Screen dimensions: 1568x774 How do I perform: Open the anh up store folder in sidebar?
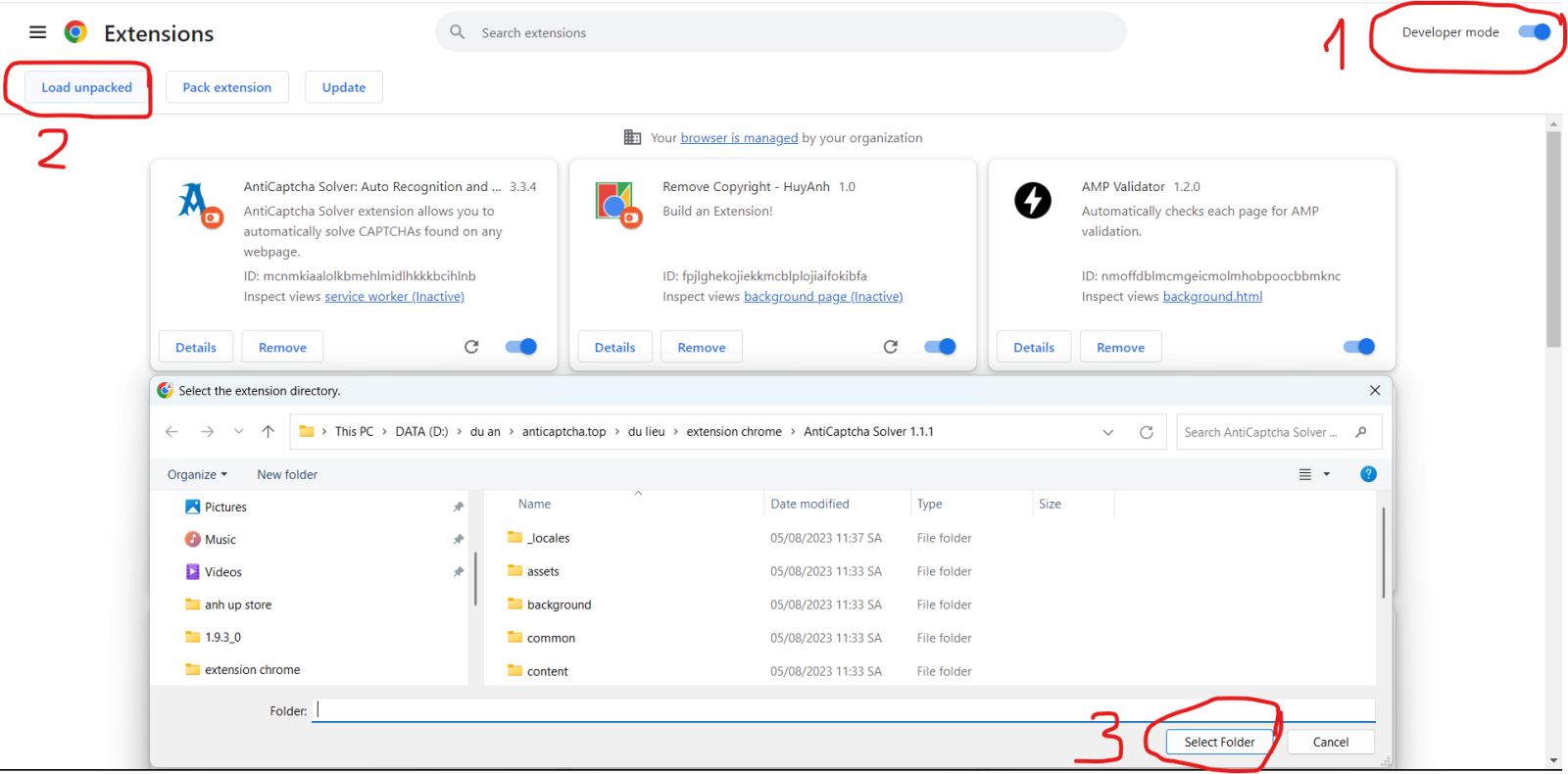point(228,605)
